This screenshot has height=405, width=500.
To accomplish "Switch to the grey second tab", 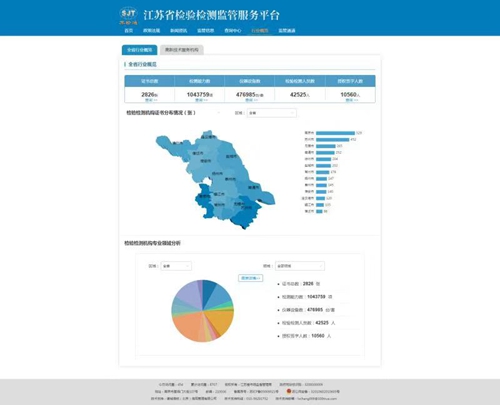I will (182, 50).
